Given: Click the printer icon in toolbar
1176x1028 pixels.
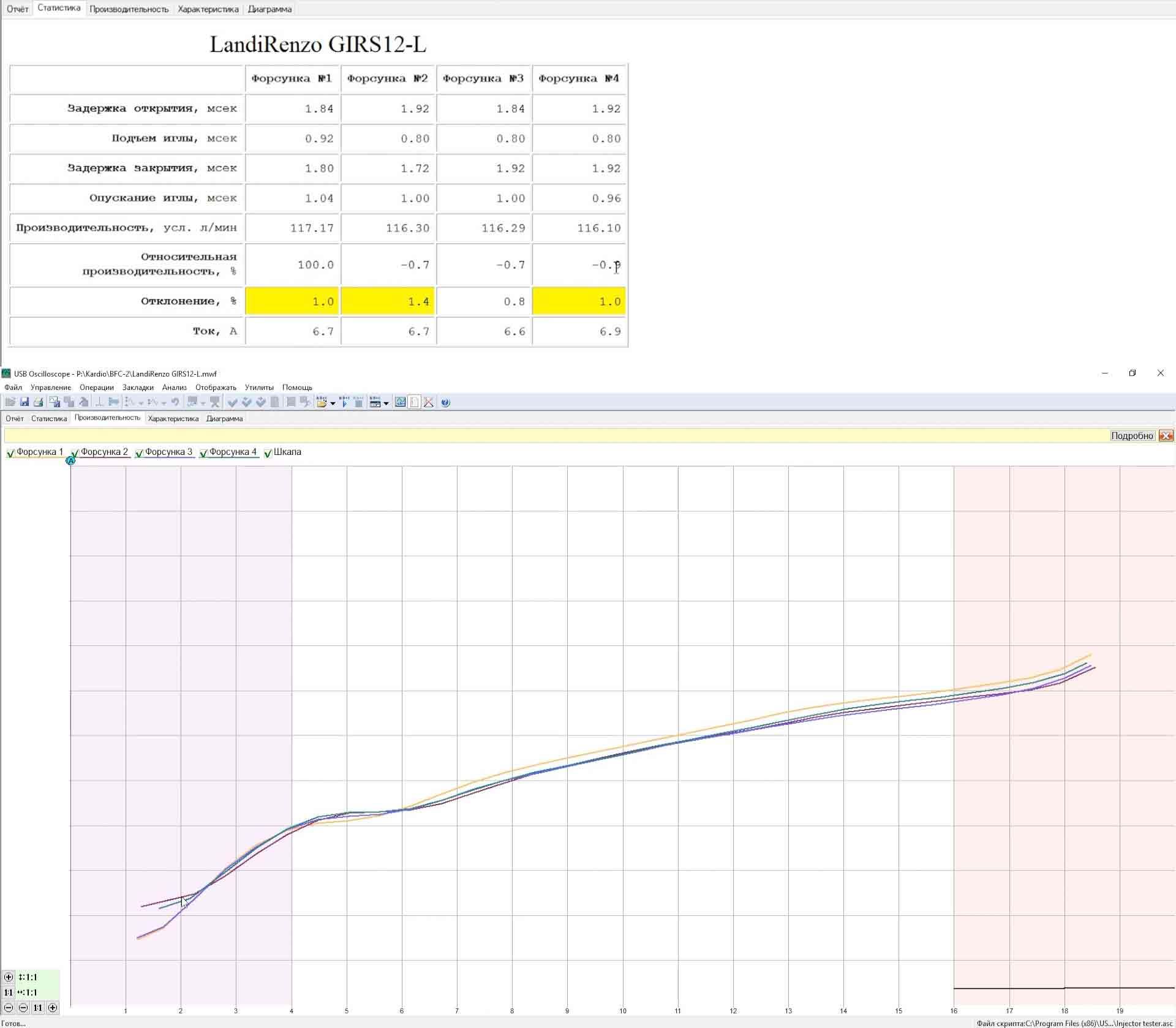Looking at the screenshot, I should tap(38, 402).
